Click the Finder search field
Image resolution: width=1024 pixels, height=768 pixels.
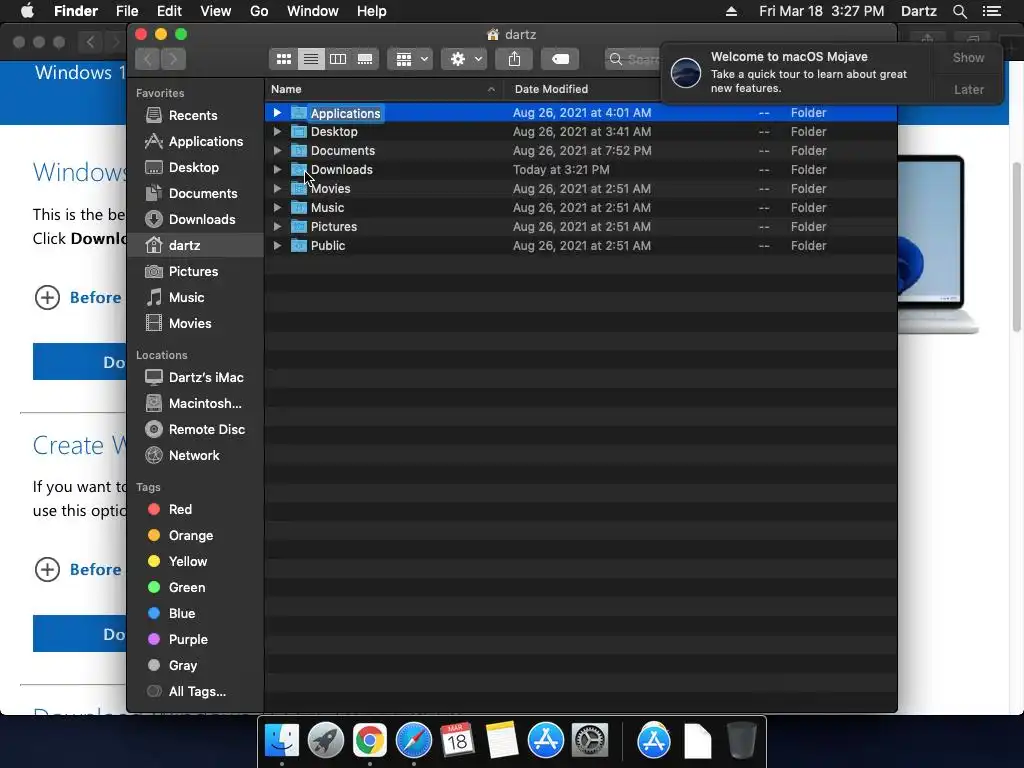[x=633, y=59]
